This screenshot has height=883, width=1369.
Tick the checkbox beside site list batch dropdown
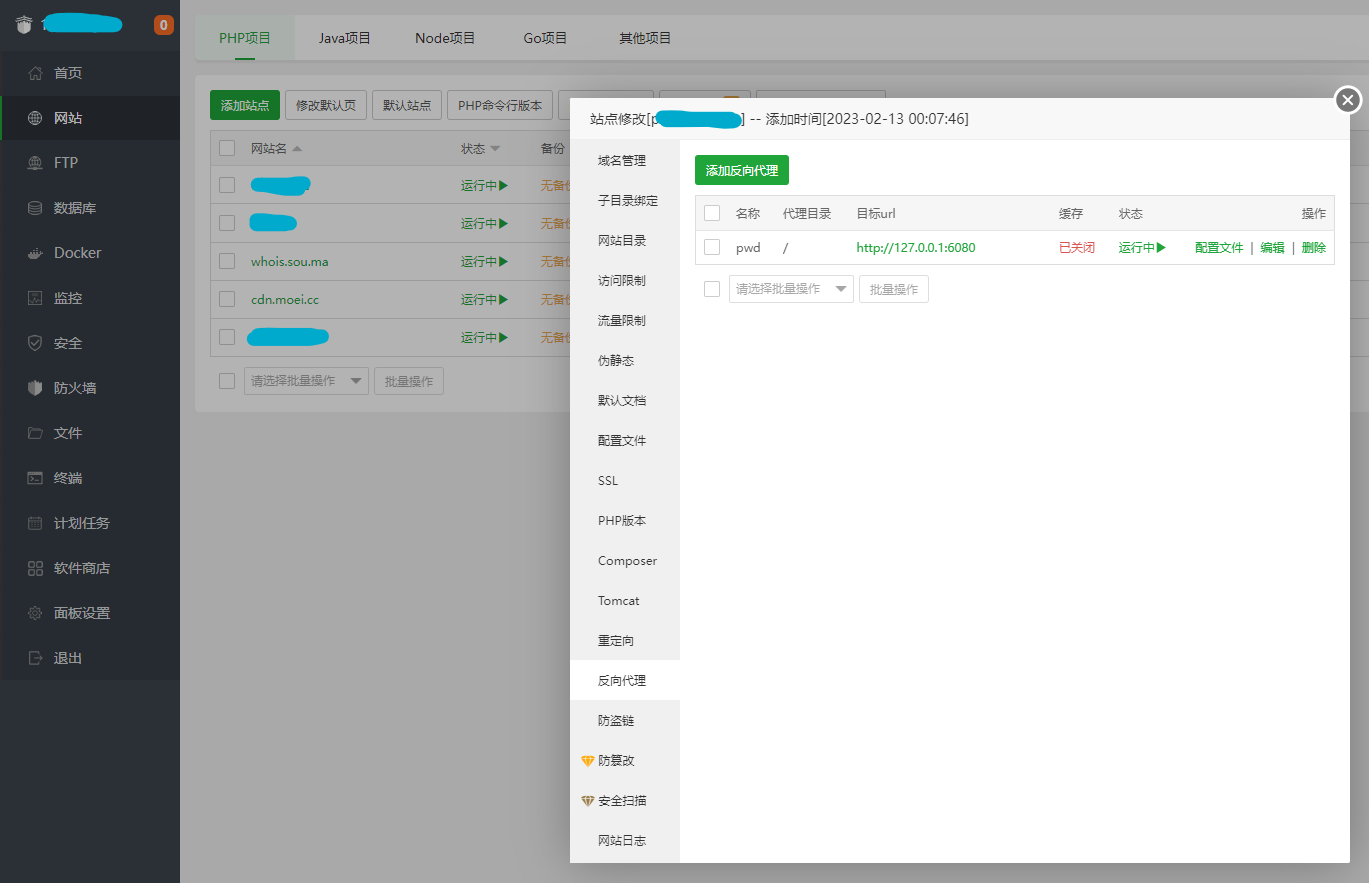(227, 381)
